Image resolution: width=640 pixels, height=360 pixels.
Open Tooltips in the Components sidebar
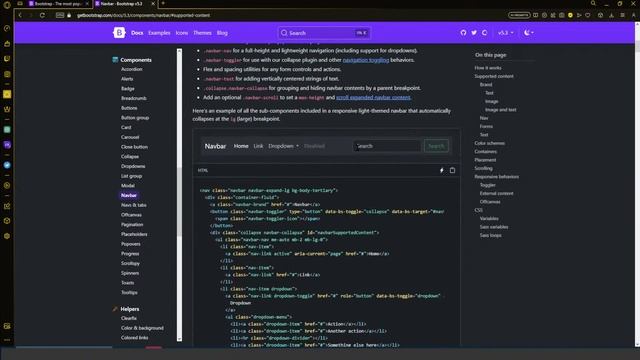click(129, 293)
